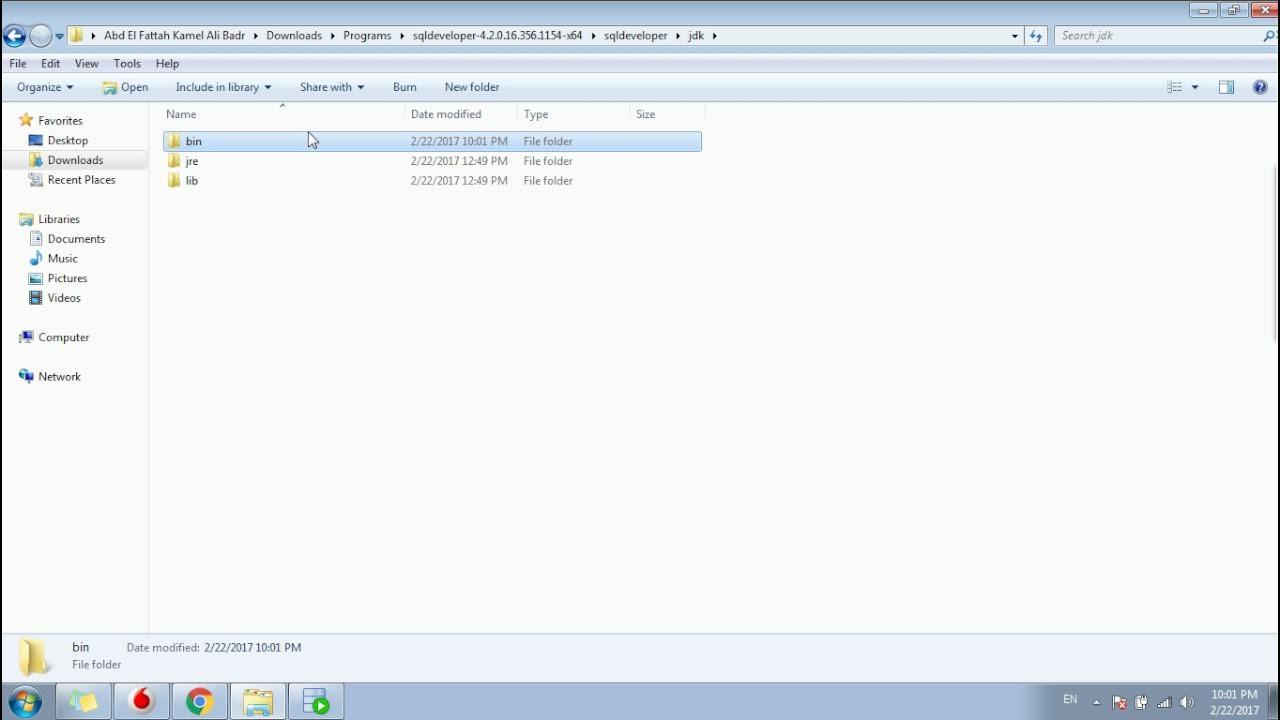Click the blue Help question icon

coord(1260,87)
